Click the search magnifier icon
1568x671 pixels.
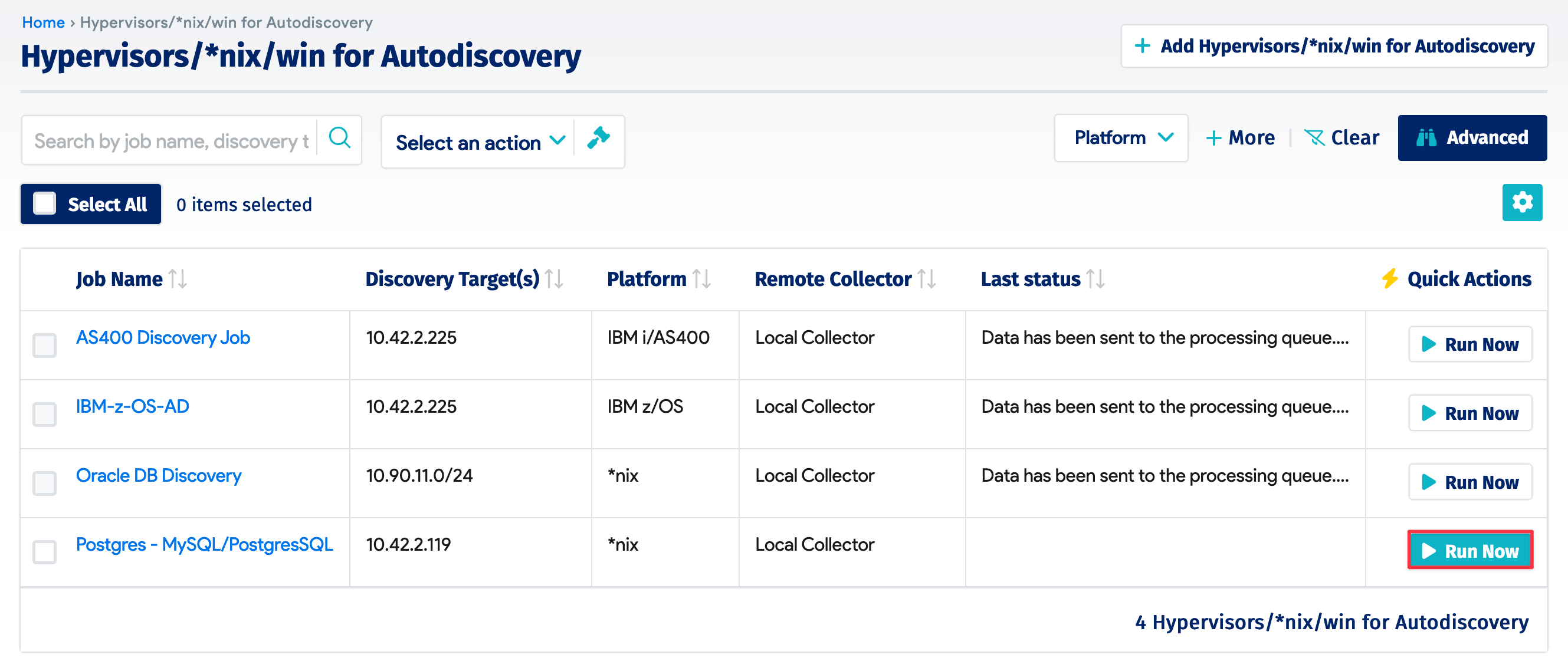point(340,139)
